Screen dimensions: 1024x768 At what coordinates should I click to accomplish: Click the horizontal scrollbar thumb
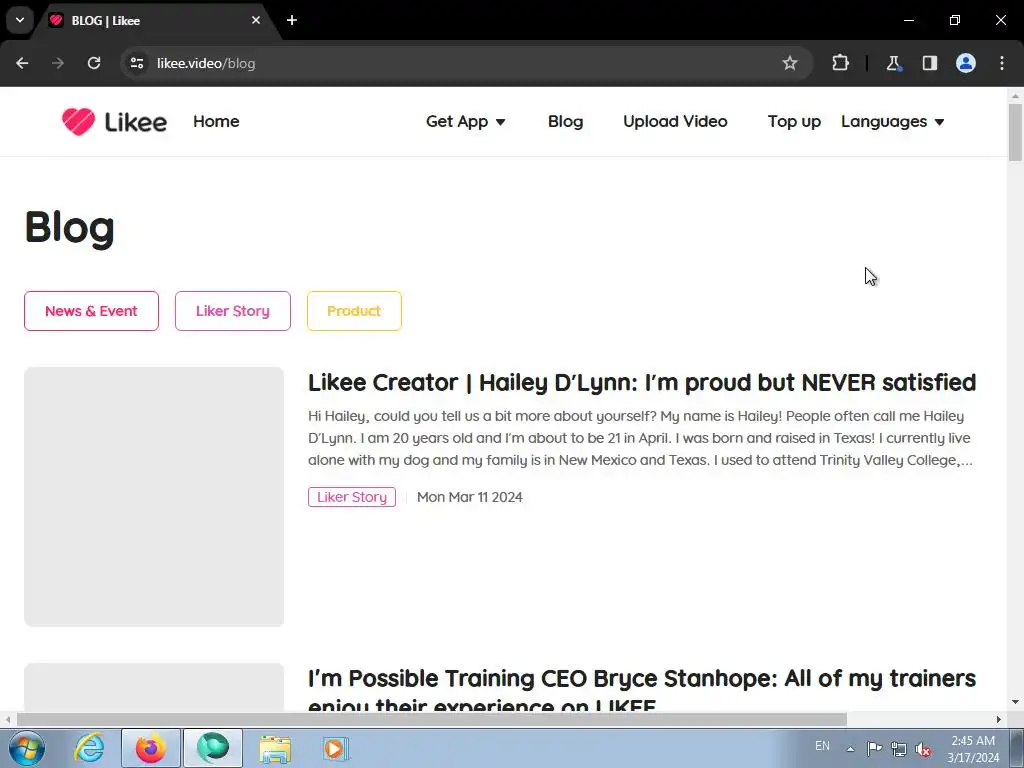point(432,720)
